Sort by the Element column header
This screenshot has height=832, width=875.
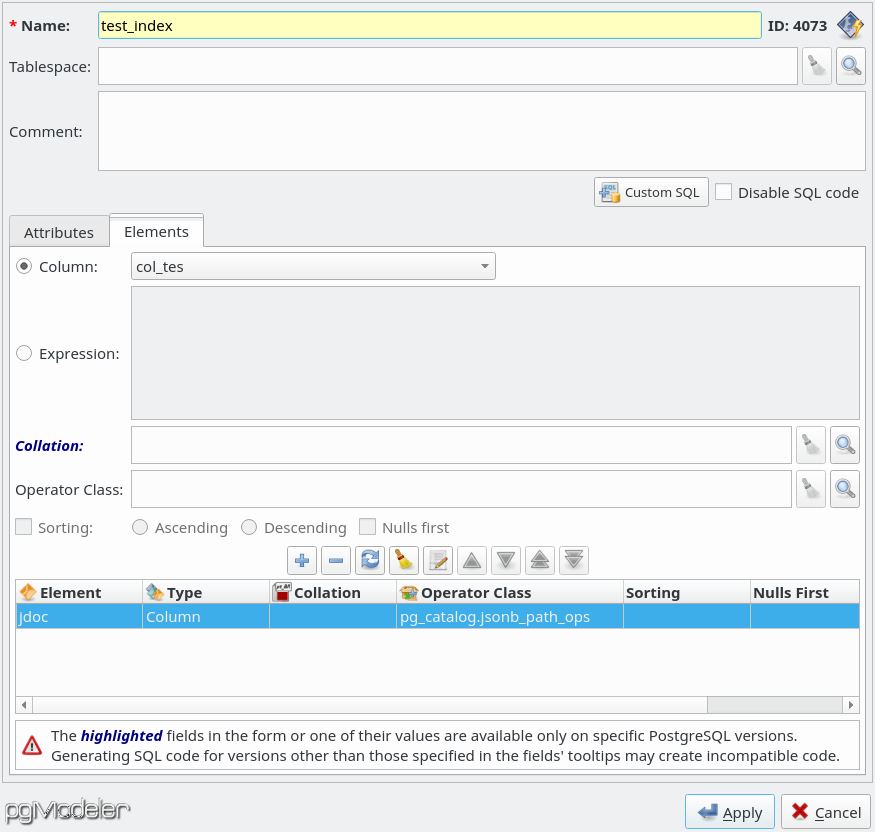click(x=79, y=592)
